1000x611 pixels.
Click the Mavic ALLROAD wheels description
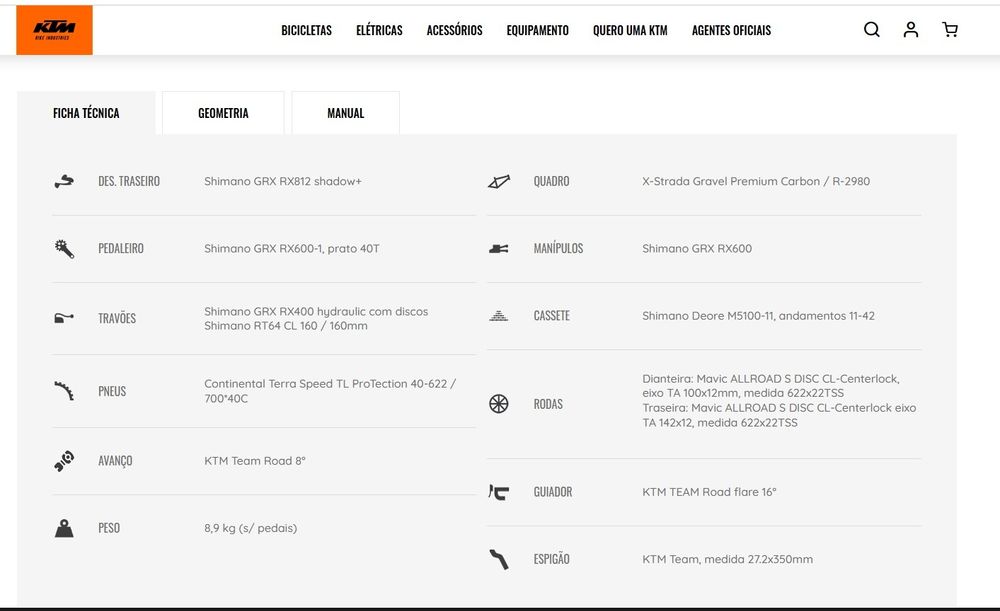[x=779, y=401]
